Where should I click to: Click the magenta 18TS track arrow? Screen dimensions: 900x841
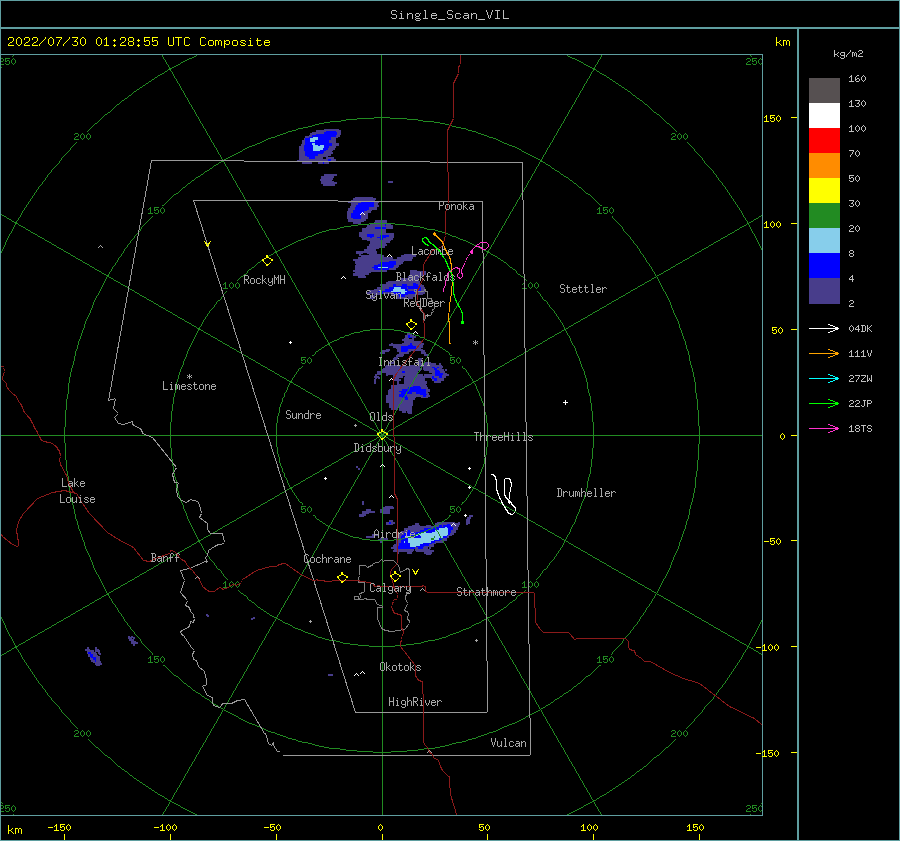(x=824, y=428)
